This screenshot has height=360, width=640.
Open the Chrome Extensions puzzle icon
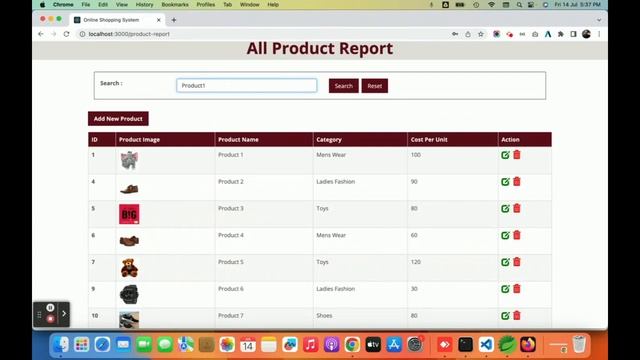click(560, 34)
